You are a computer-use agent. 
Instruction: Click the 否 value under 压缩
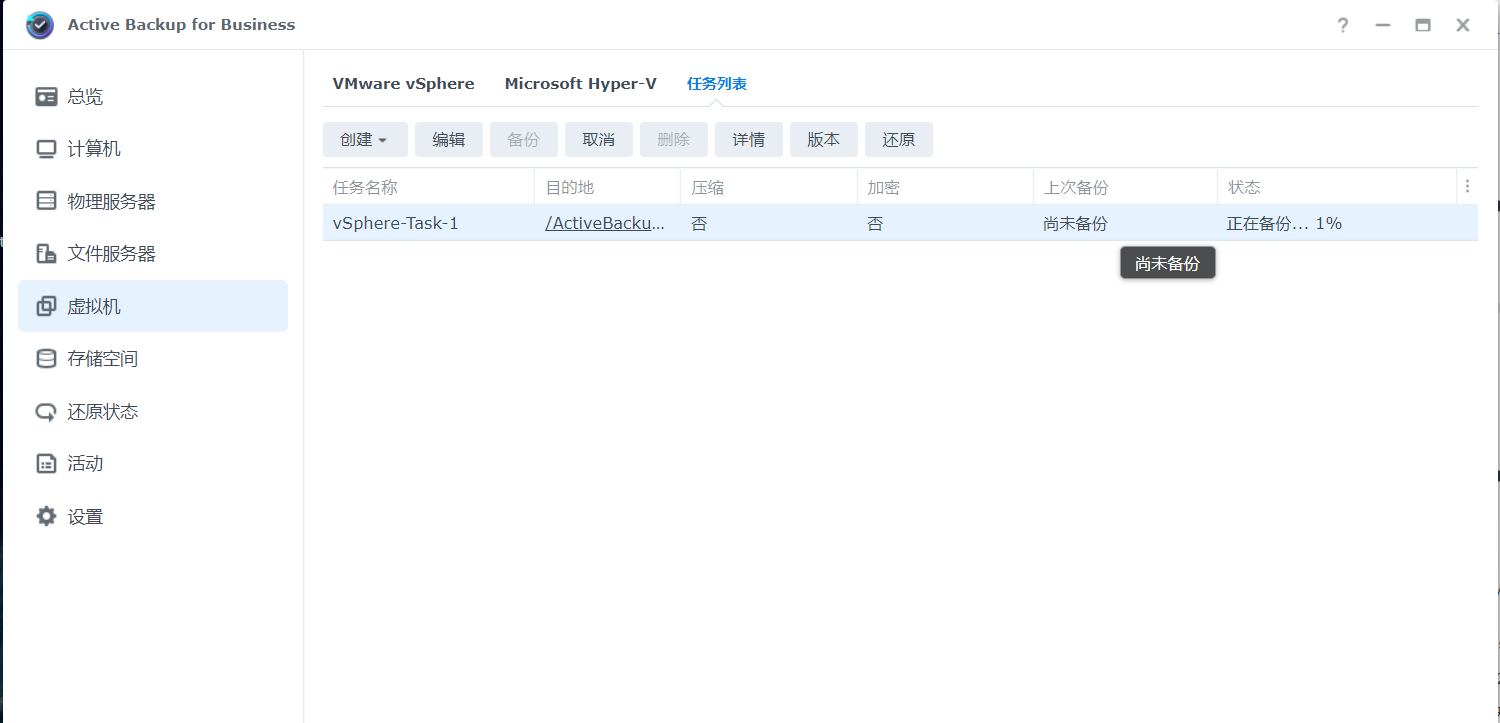(699, 224)
